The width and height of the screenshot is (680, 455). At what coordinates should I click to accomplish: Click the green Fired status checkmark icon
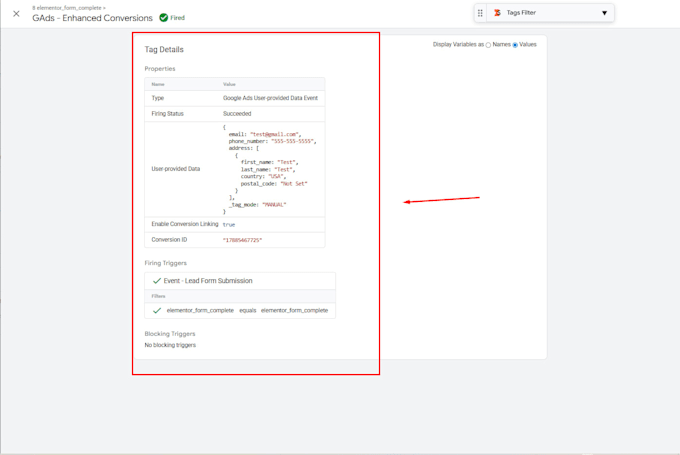pyautogui.click(x=163, y=18)
